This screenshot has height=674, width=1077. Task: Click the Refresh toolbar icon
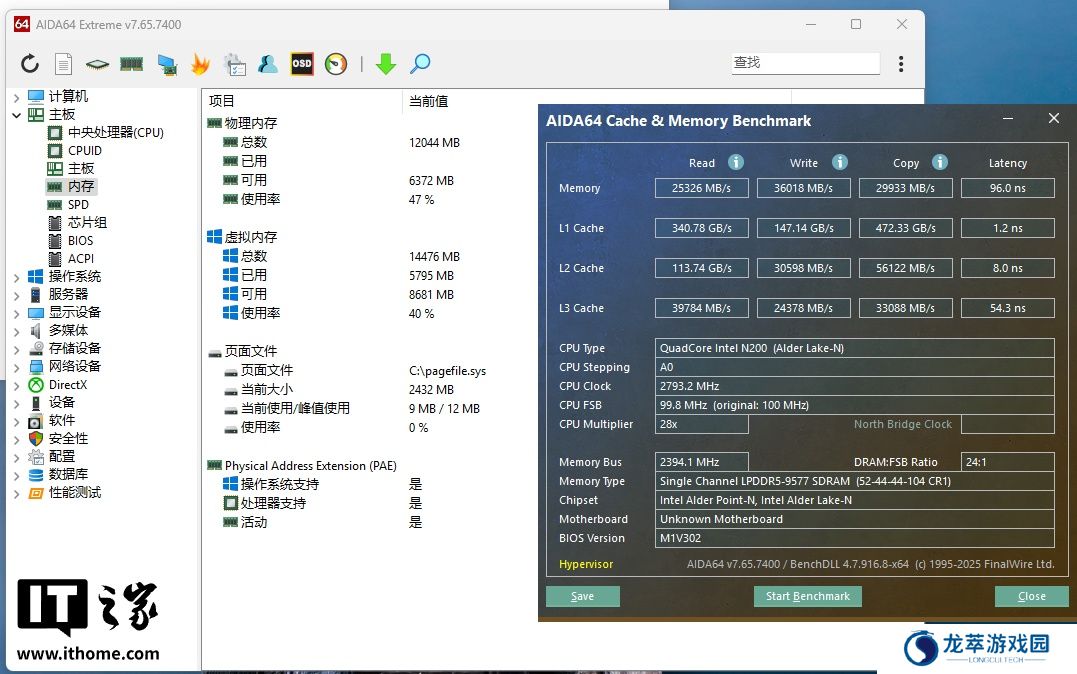click(x=30, y=64)
